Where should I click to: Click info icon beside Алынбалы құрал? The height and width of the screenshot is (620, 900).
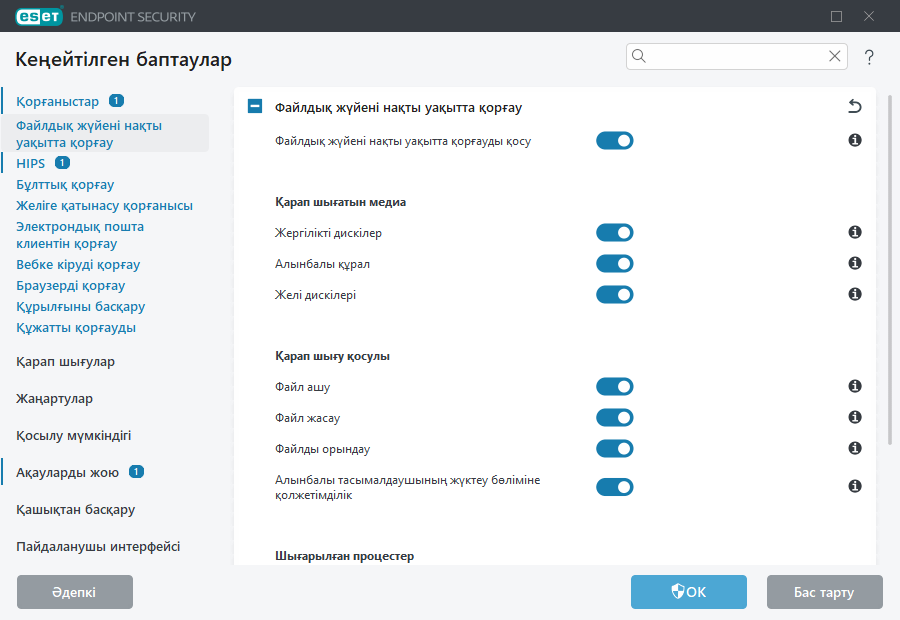click(854, 263)
